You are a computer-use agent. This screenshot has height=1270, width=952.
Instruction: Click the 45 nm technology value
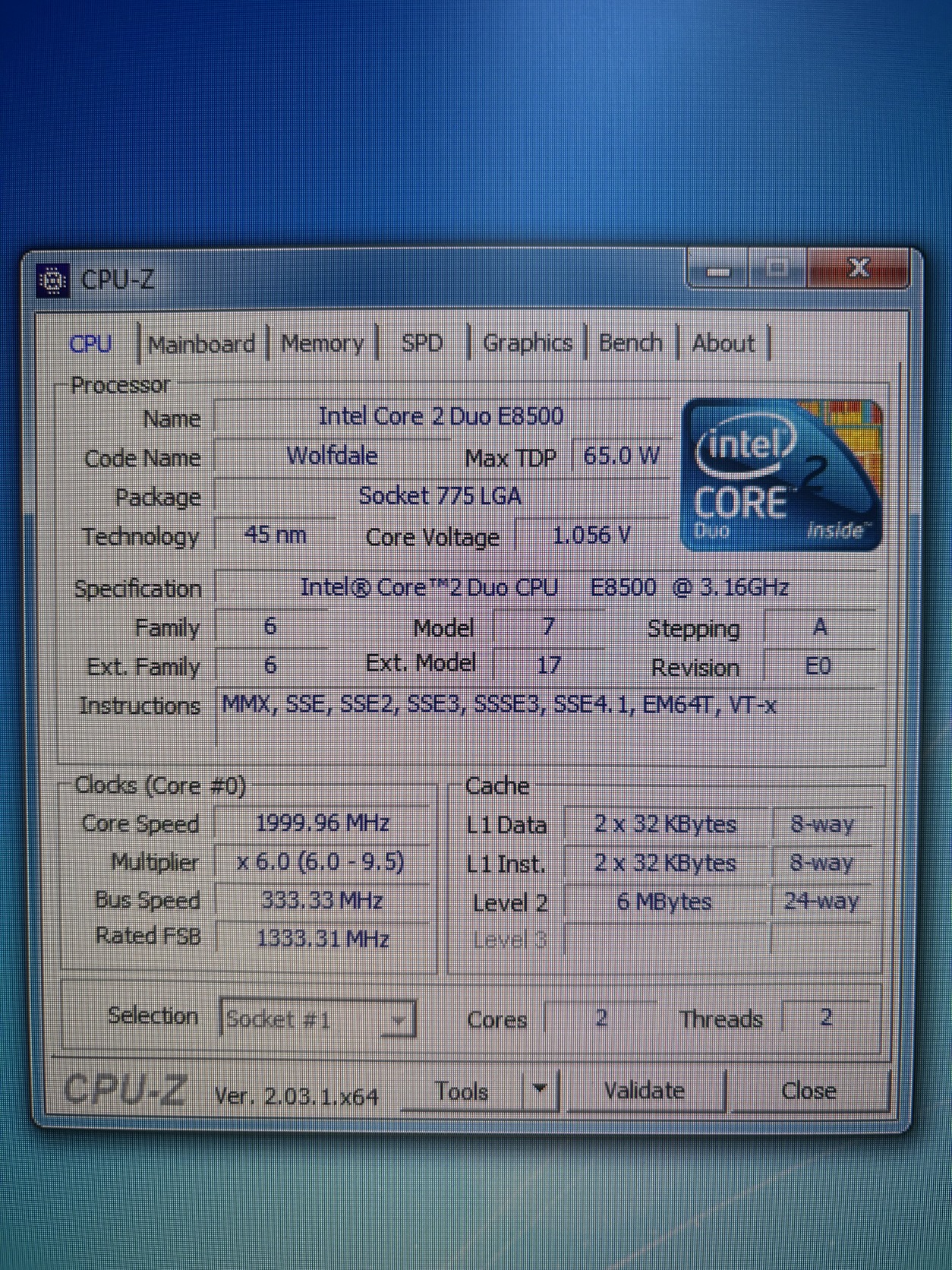[x=276, y=535]
